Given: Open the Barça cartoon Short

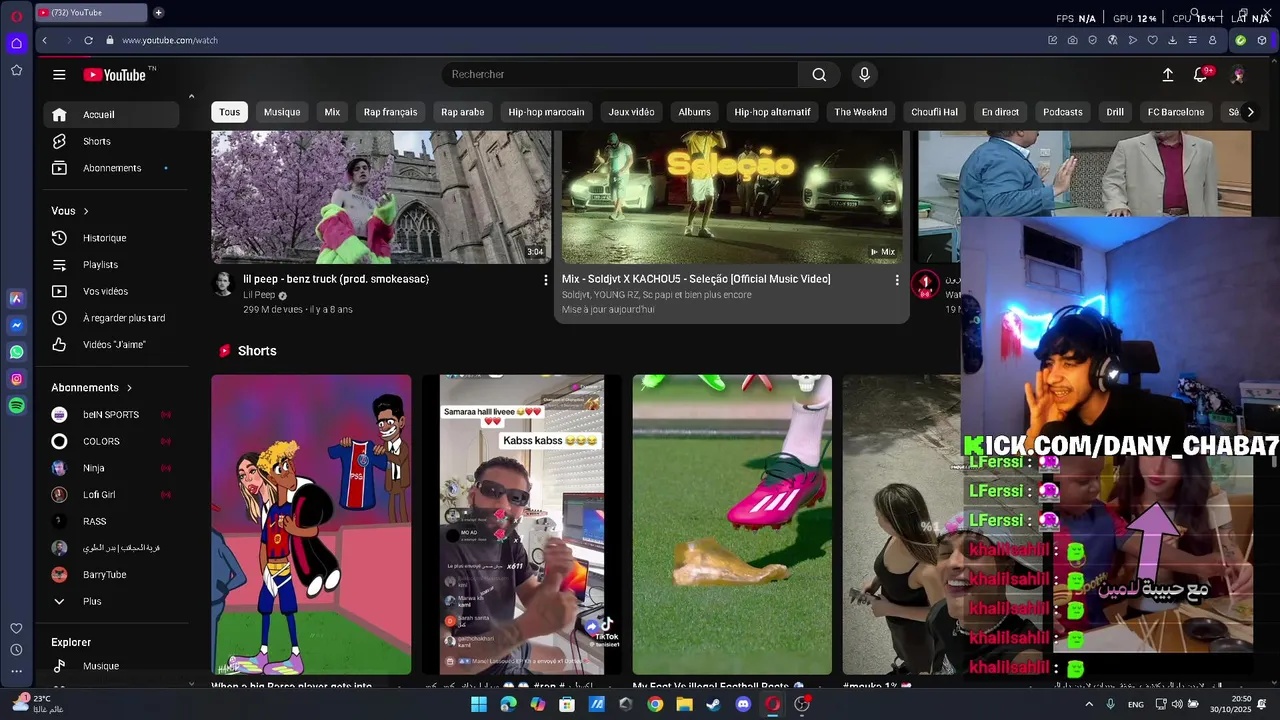Looking at the screenshot, I should tap(311, 525).
